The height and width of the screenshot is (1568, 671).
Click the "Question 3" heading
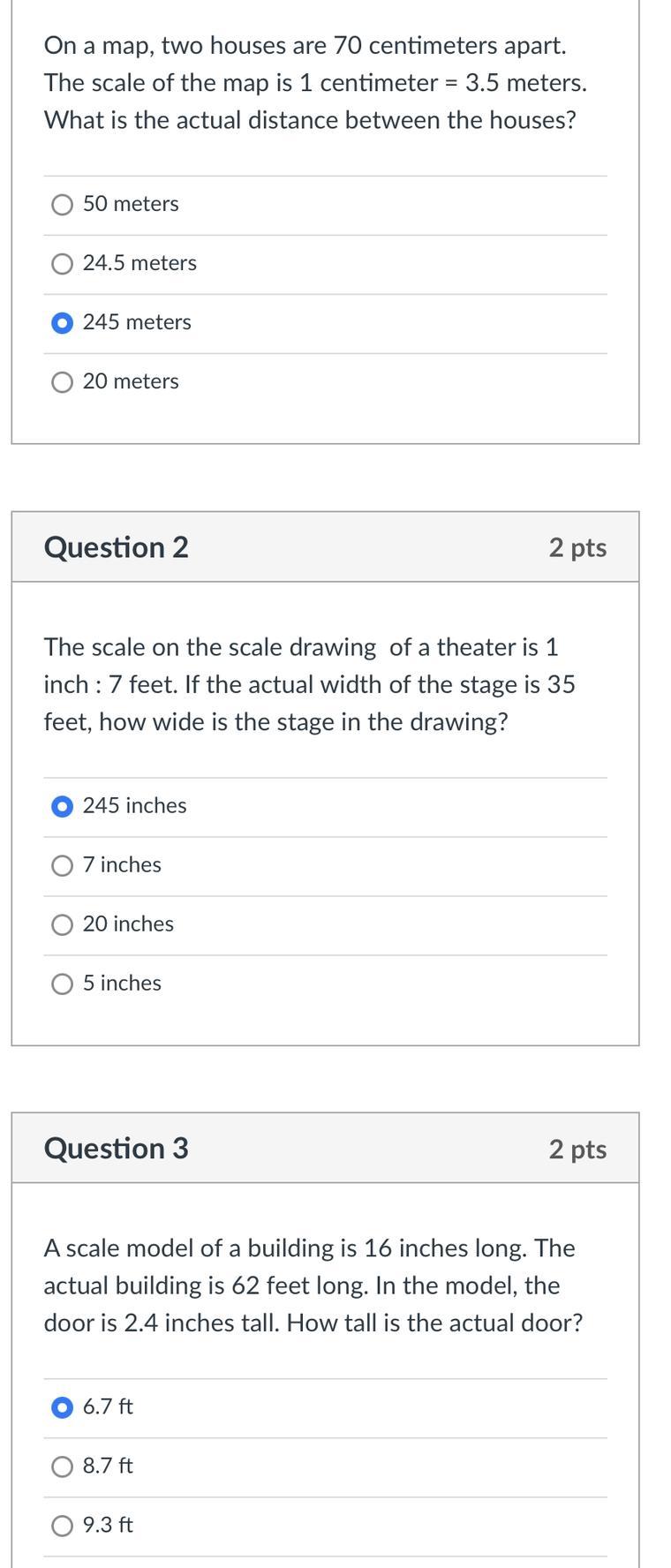click(116, 1148)
